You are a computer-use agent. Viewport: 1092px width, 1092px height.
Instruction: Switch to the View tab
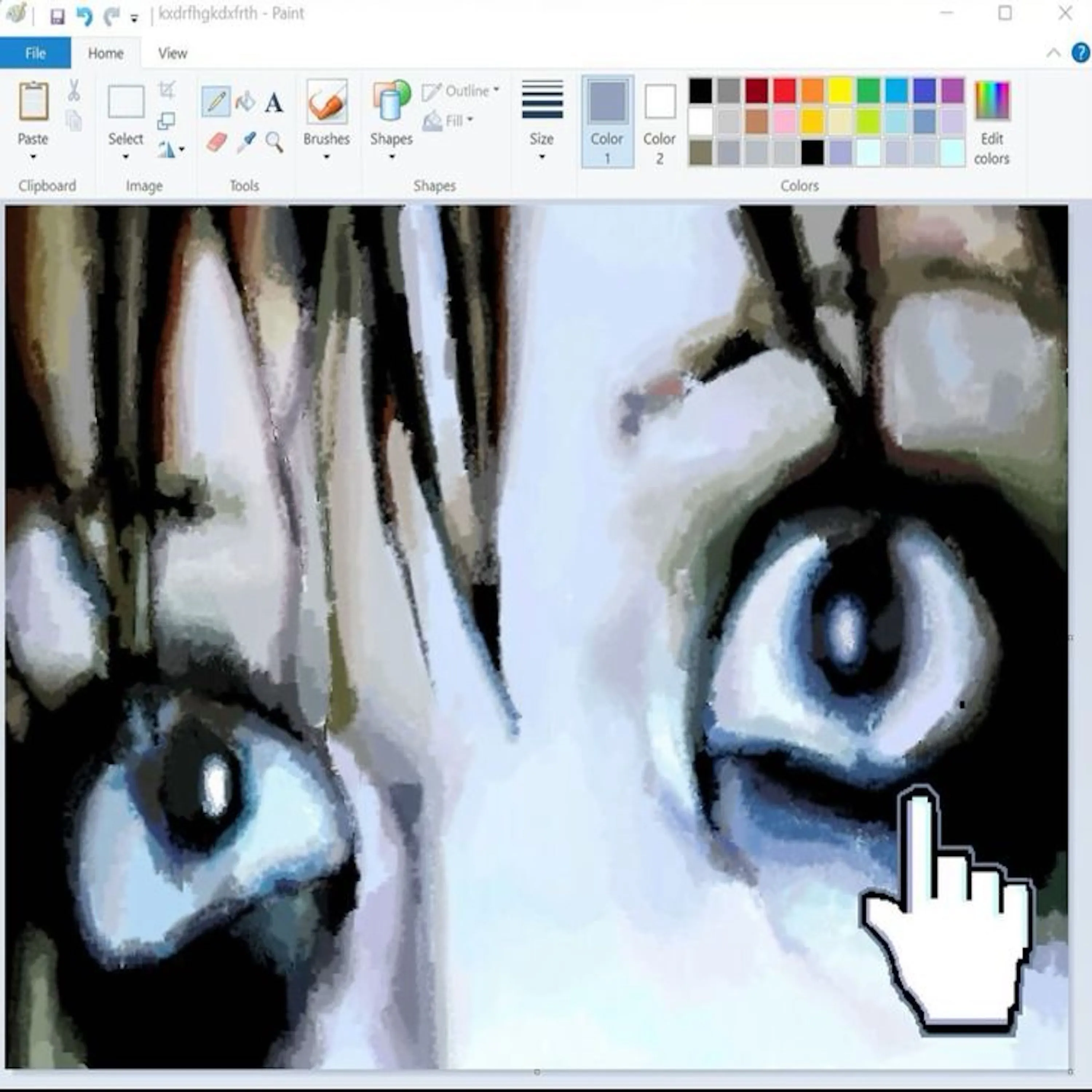173,53
